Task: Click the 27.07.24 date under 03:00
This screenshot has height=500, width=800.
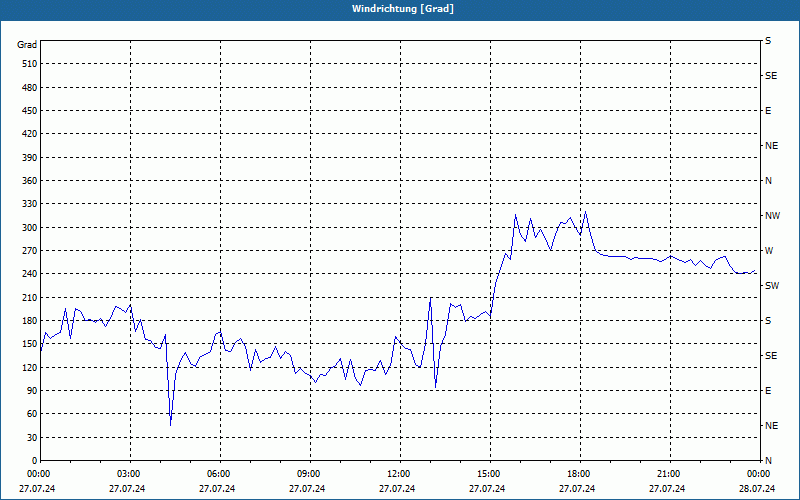Action: click(x=127, y=489)
